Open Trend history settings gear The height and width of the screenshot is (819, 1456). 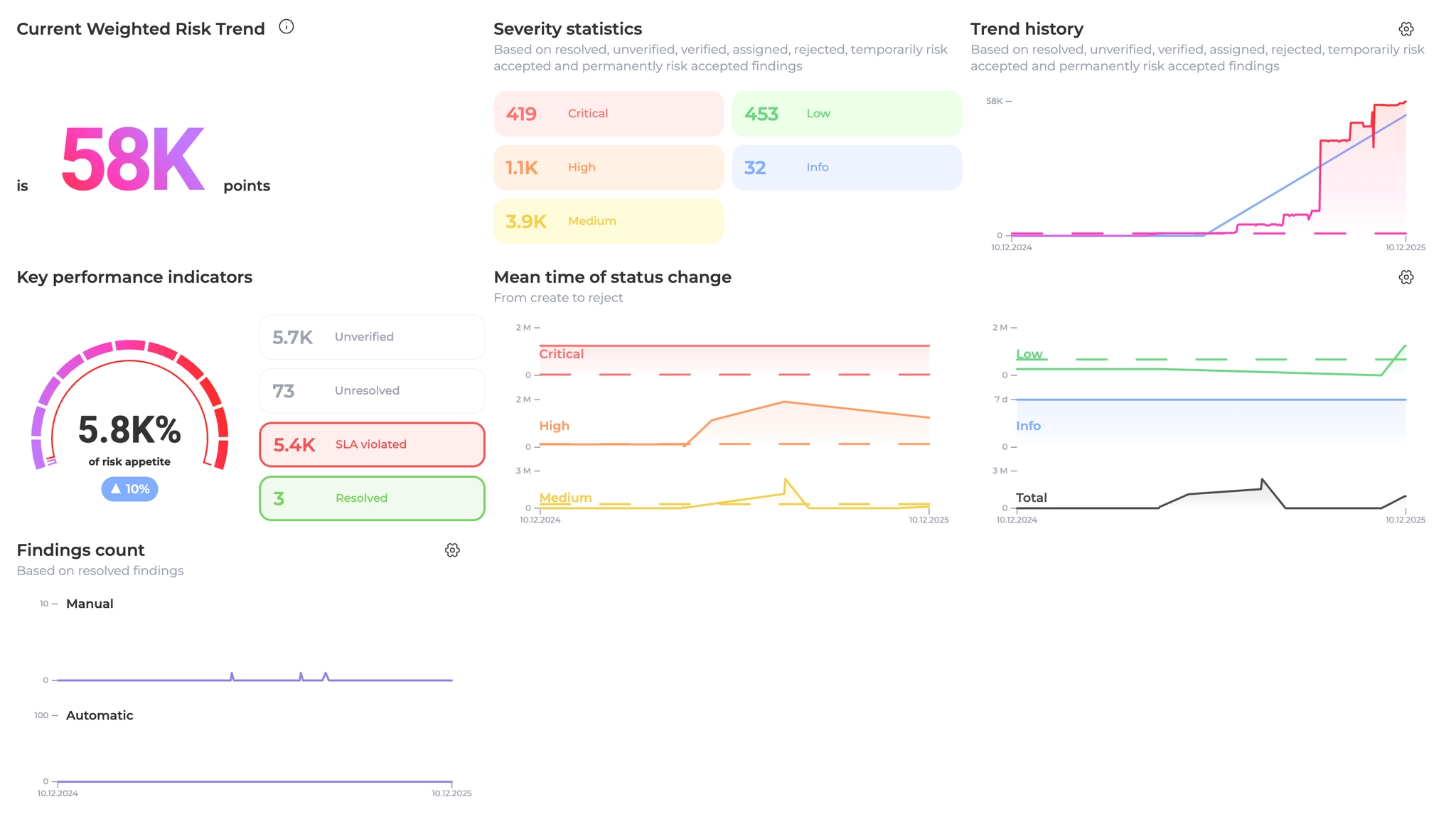point(1406,29)
